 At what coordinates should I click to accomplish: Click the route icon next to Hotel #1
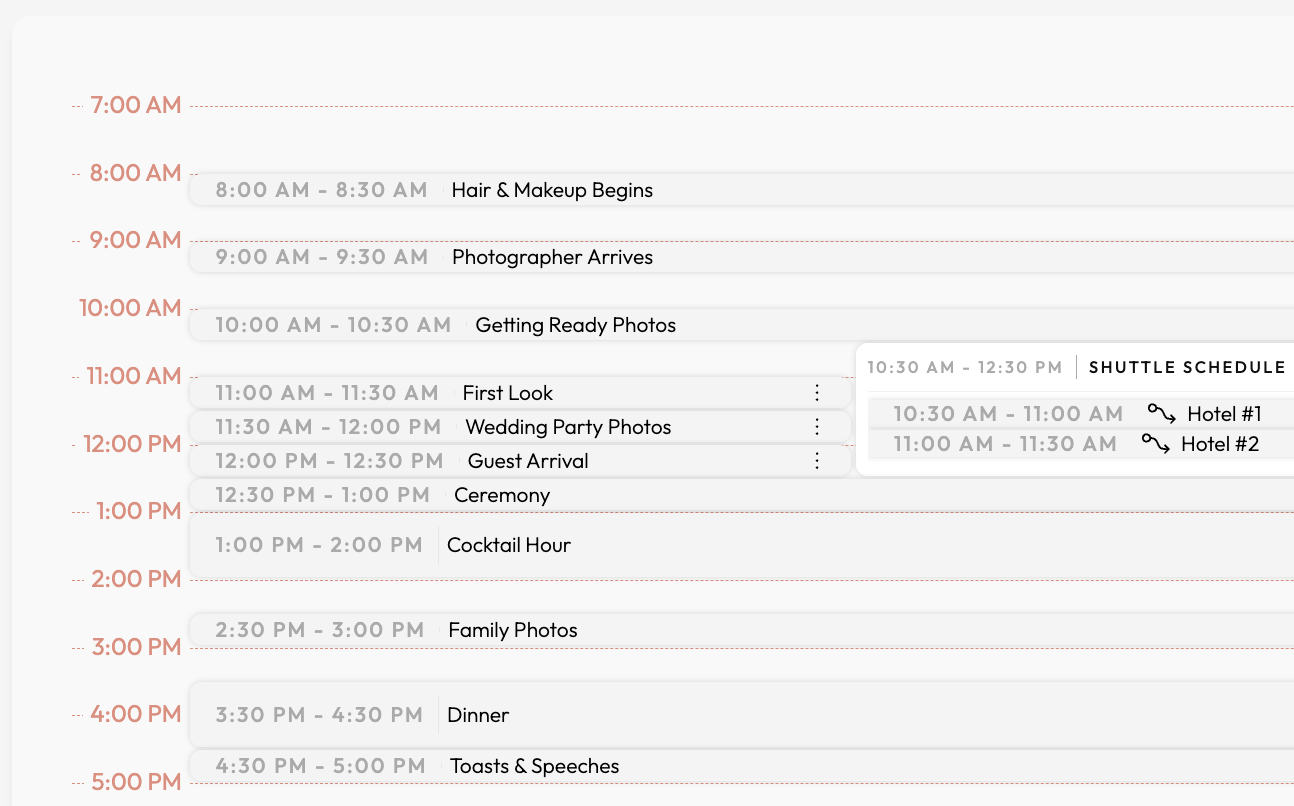coord(1161,413)
